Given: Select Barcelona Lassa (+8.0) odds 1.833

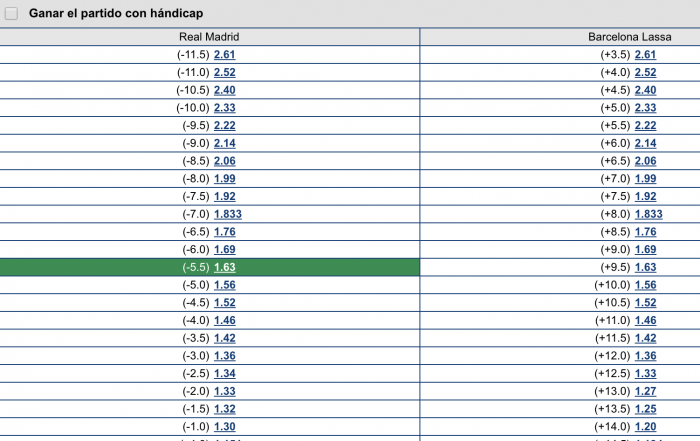Looking at the screenshot, I should pos(649,214).
